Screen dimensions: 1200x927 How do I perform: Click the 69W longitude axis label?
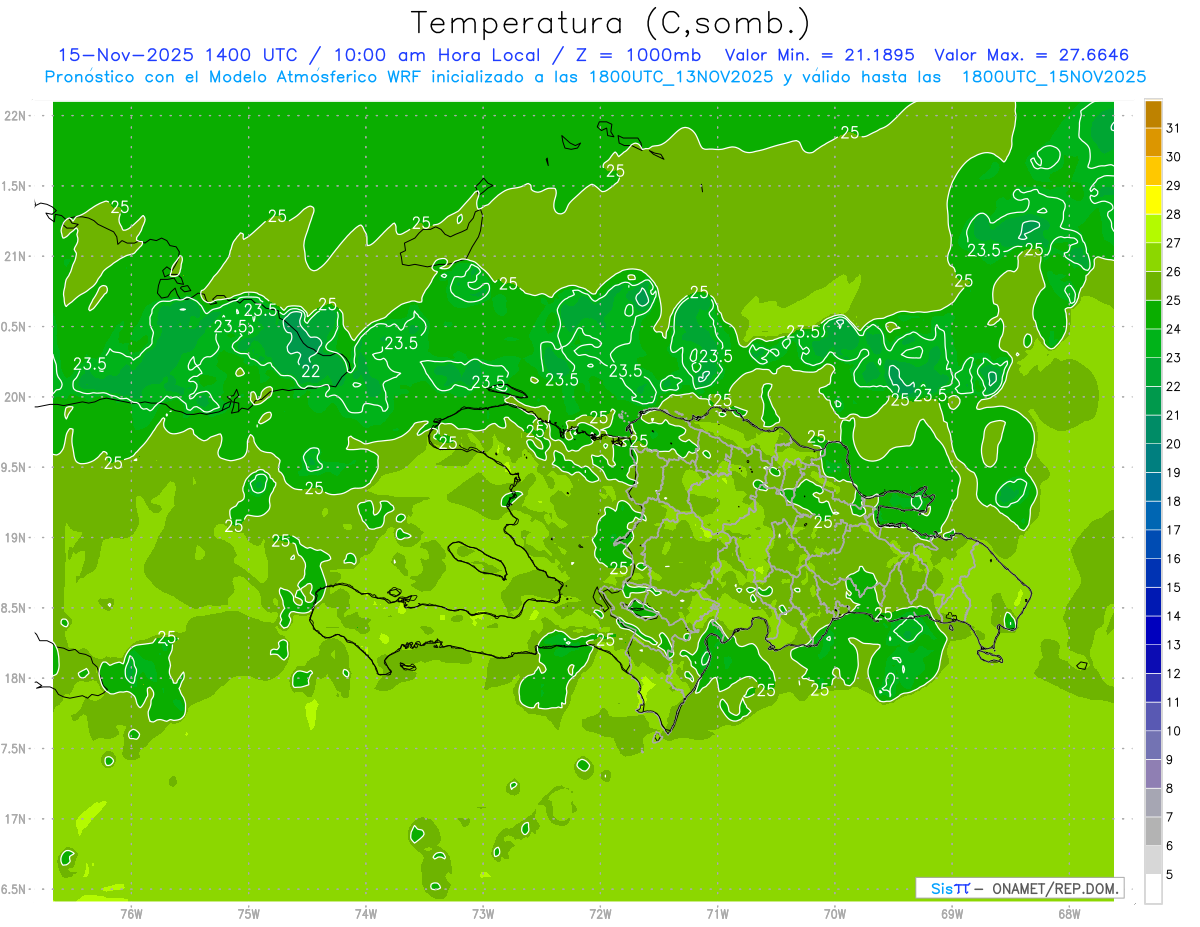coord(952,913)
